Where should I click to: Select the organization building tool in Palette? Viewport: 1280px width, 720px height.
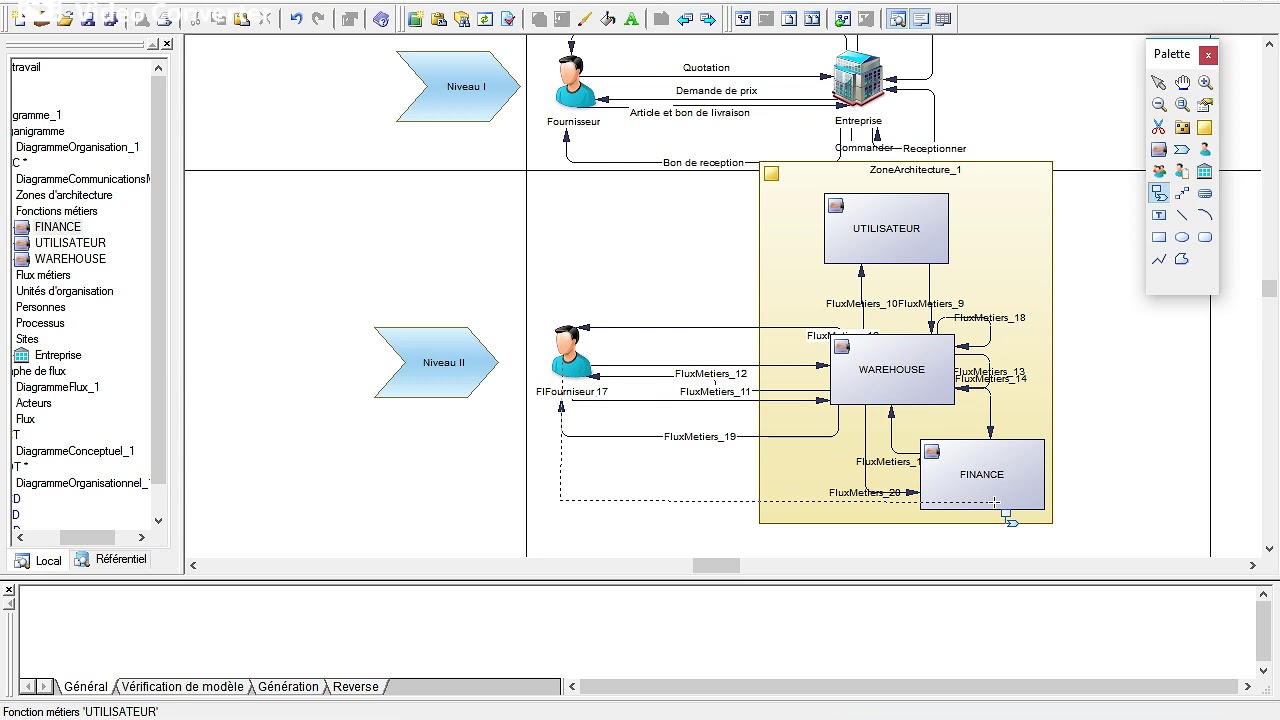1205,171
